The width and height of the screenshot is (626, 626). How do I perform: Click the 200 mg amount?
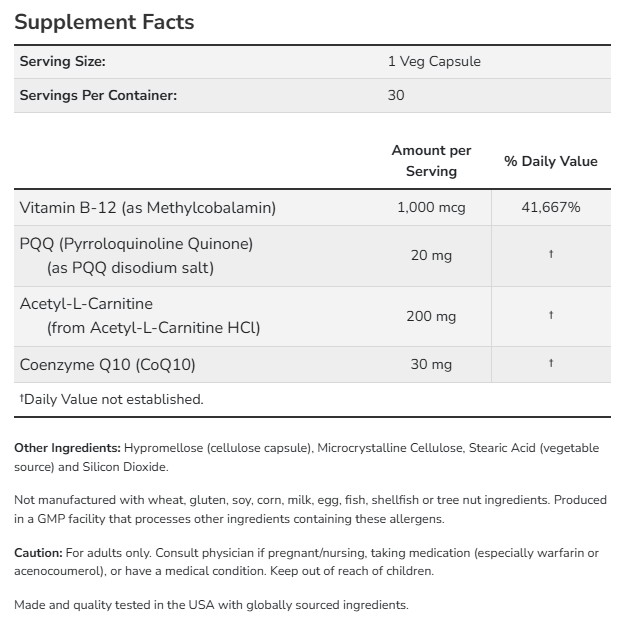click(x=431, y=316)
